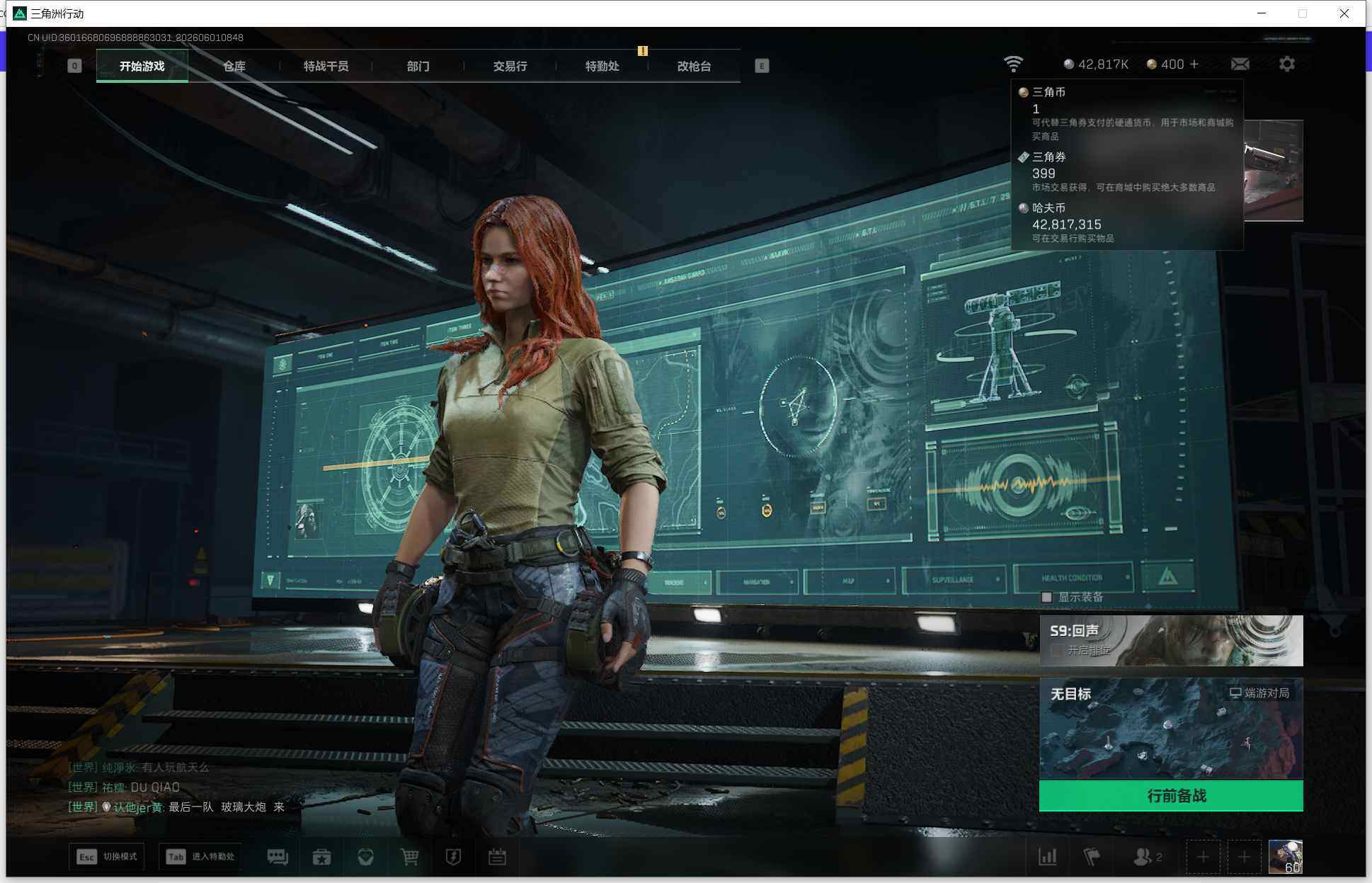Click the Q key icon left of tabs

[x=74, y=66]
